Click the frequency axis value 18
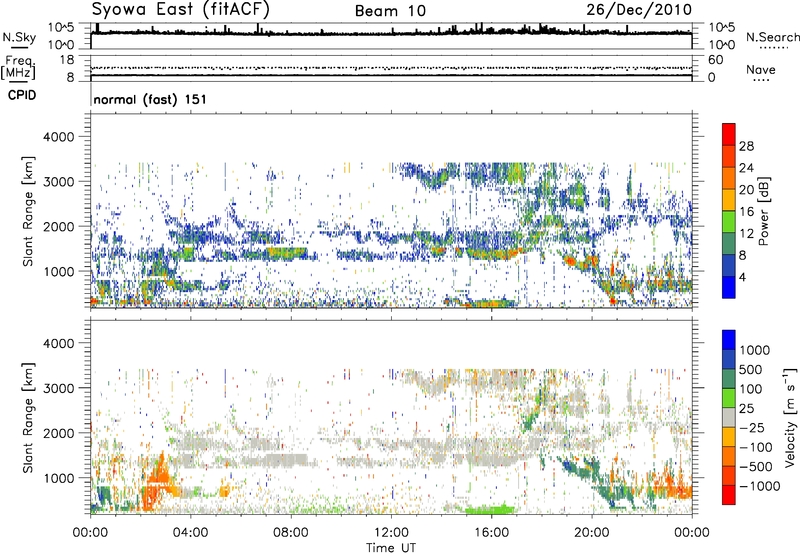The image size is (800, 554). (x=67, y=60)
